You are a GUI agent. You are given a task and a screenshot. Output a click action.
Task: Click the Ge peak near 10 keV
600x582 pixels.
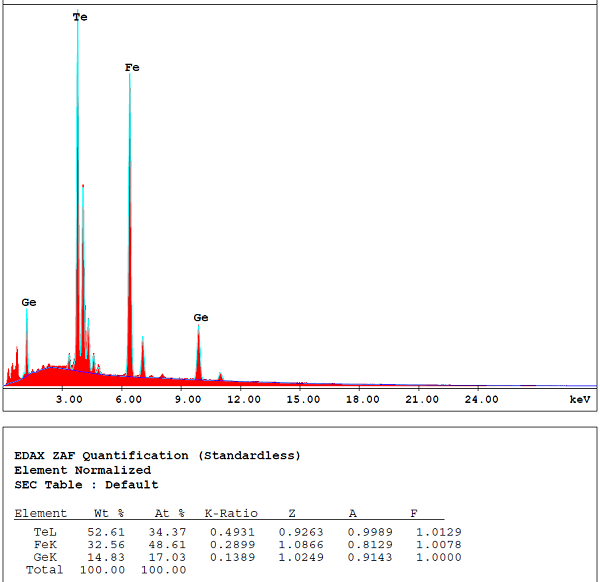click(x=198, y=352)
